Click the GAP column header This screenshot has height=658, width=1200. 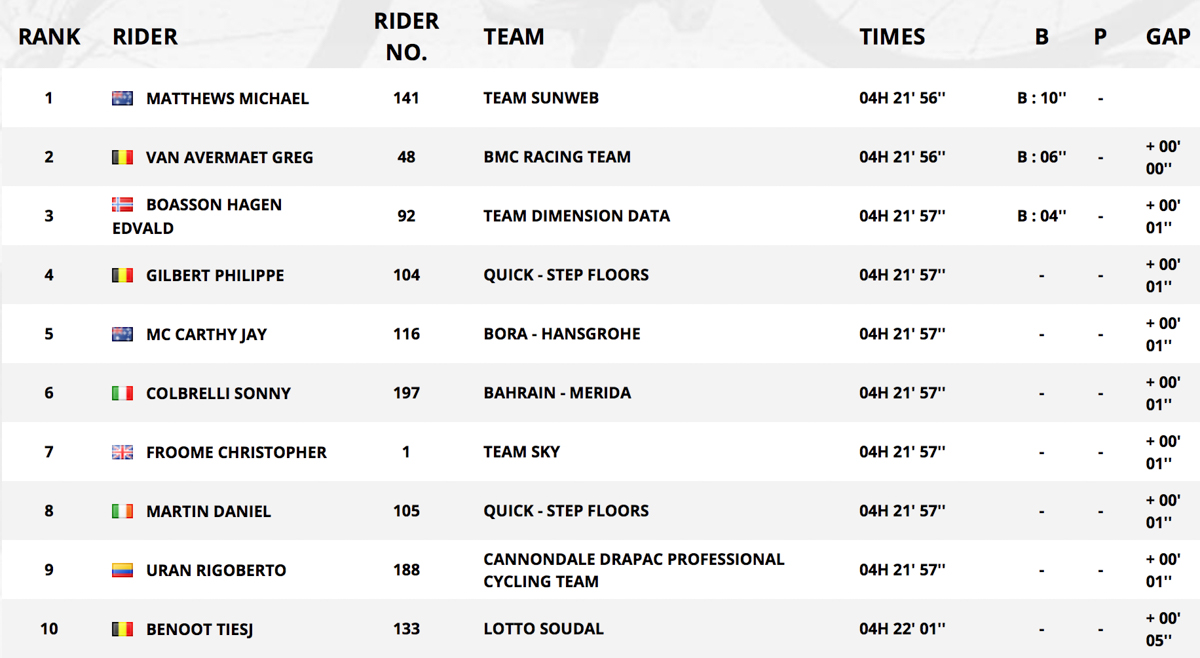coord(1168,37)
